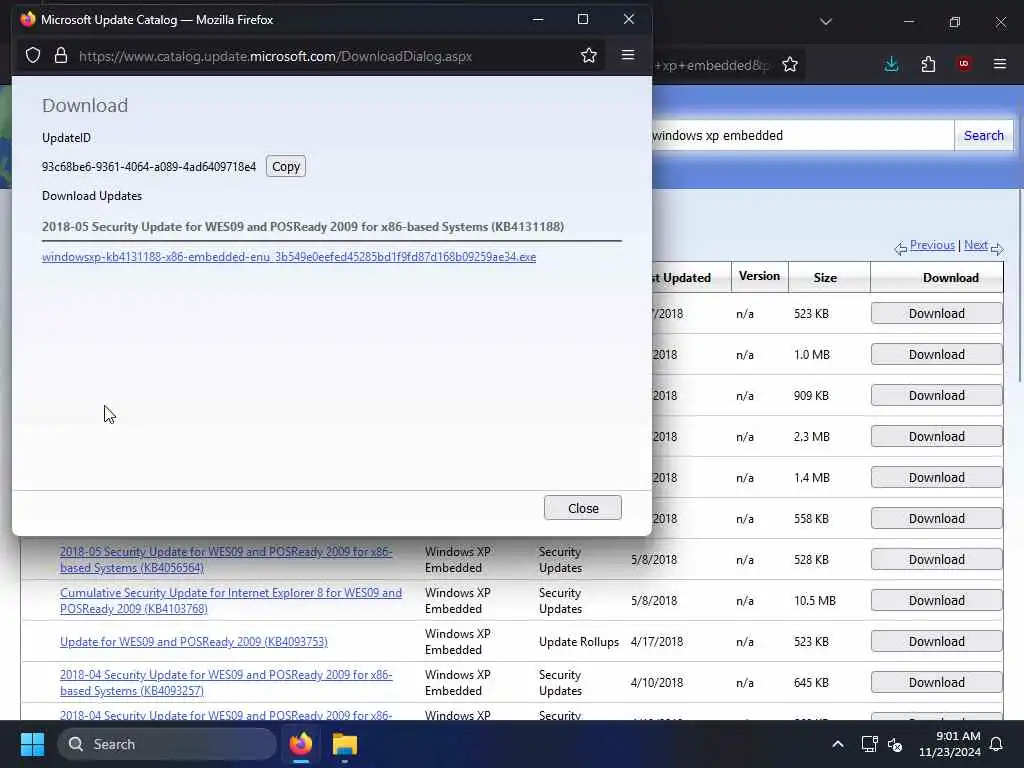Screen dimensions: 1024x768
Task: Close the Download dialog with Close button
Action: point(583,508)
